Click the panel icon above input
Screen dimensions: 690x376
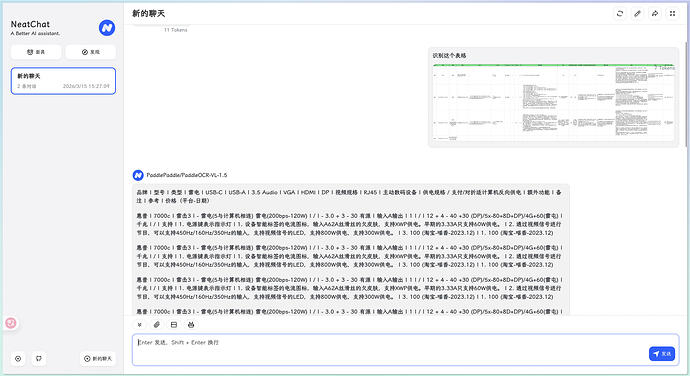coord(174,324)
